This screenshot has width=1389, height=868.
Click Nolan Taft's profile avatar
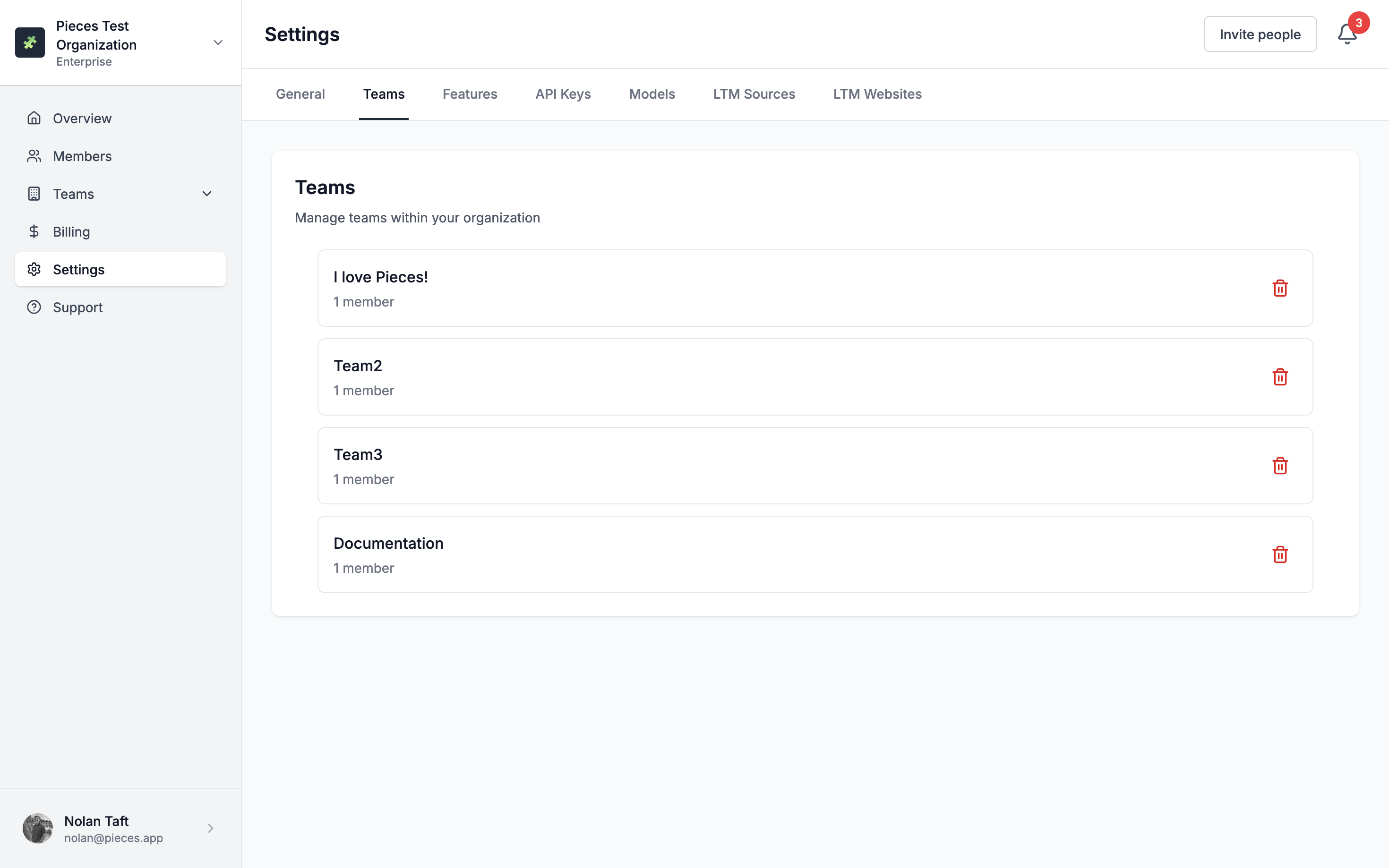(38, 828)
